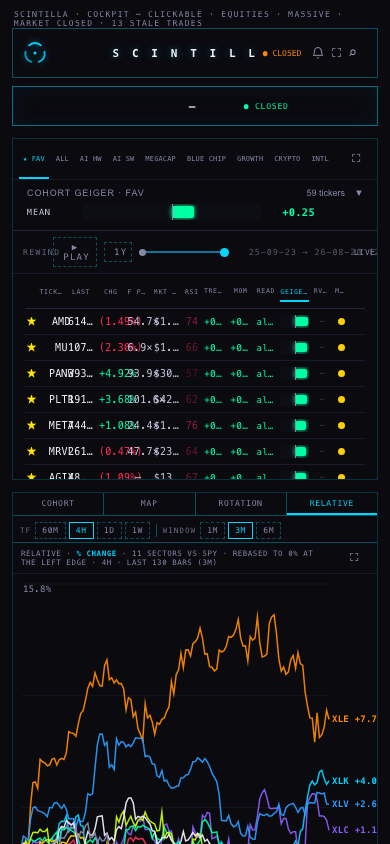Click the yellow status dot in META row
This screenshot has height=844, width=390.
(x=341, y=425)
